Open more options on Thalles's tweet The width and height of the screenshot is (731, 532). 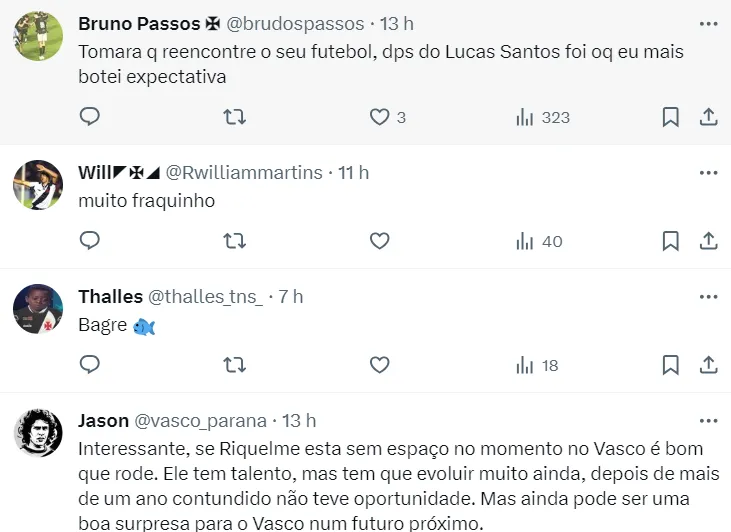708,297
